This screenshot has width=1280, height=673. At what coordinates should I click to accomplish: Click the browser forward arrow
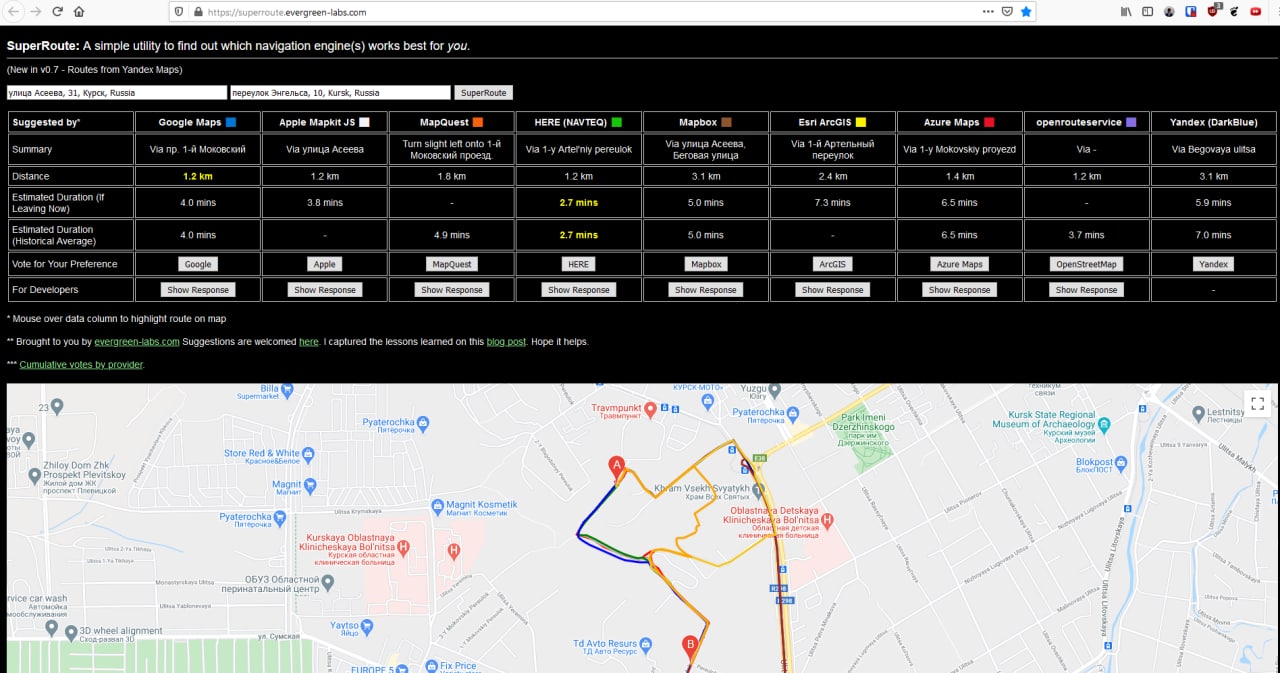coord(36,12)
